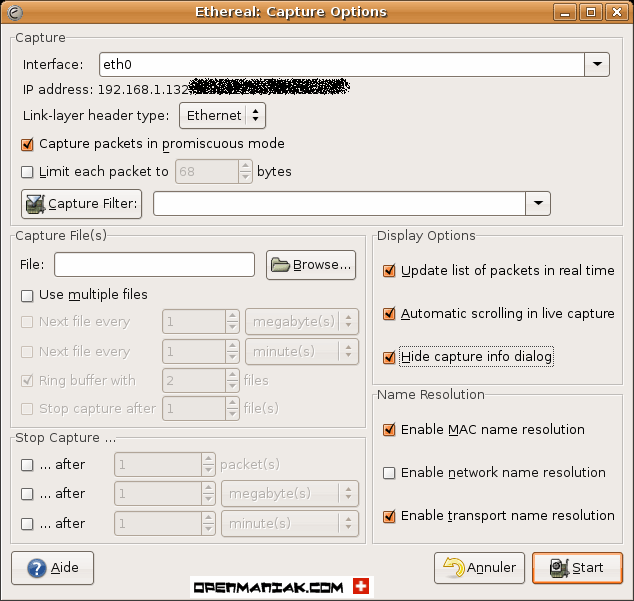Click the greyed Ring buffer with checkbox

click(27, 381)
